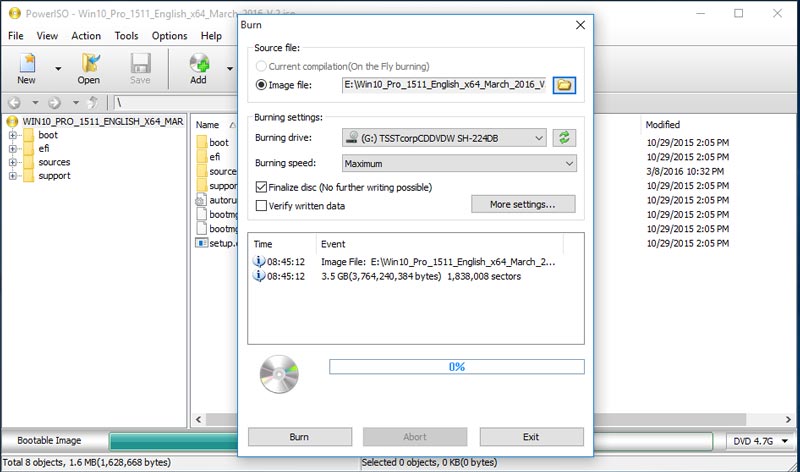The width and height of the screenshot is (800, 472).
Task: Browse for image file with folder icon
Action: (x=564, y=85)
